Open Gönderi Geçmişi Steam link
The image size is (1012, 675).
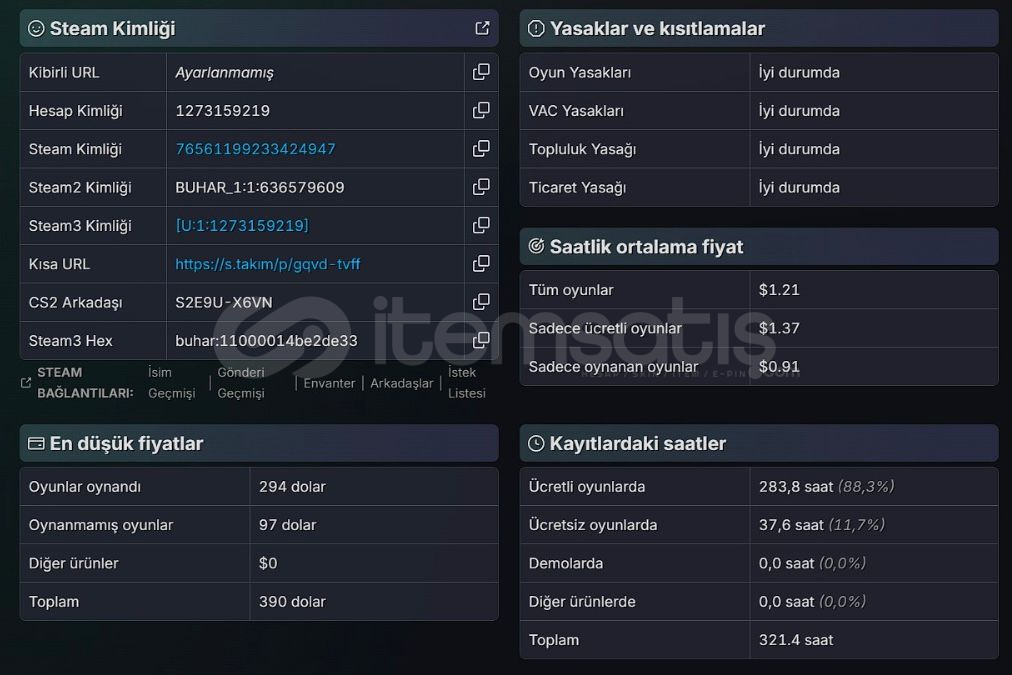coord(241,383)
